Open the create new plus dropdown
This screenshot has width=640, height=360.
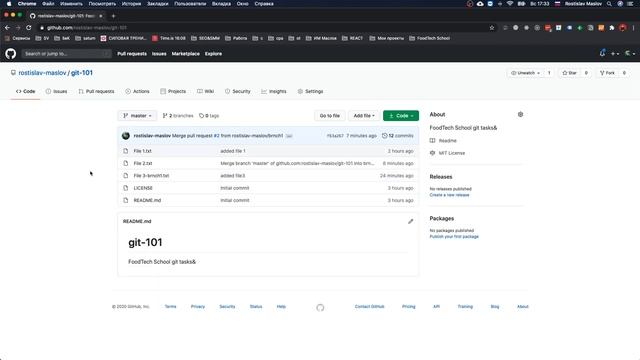(615, 53)
